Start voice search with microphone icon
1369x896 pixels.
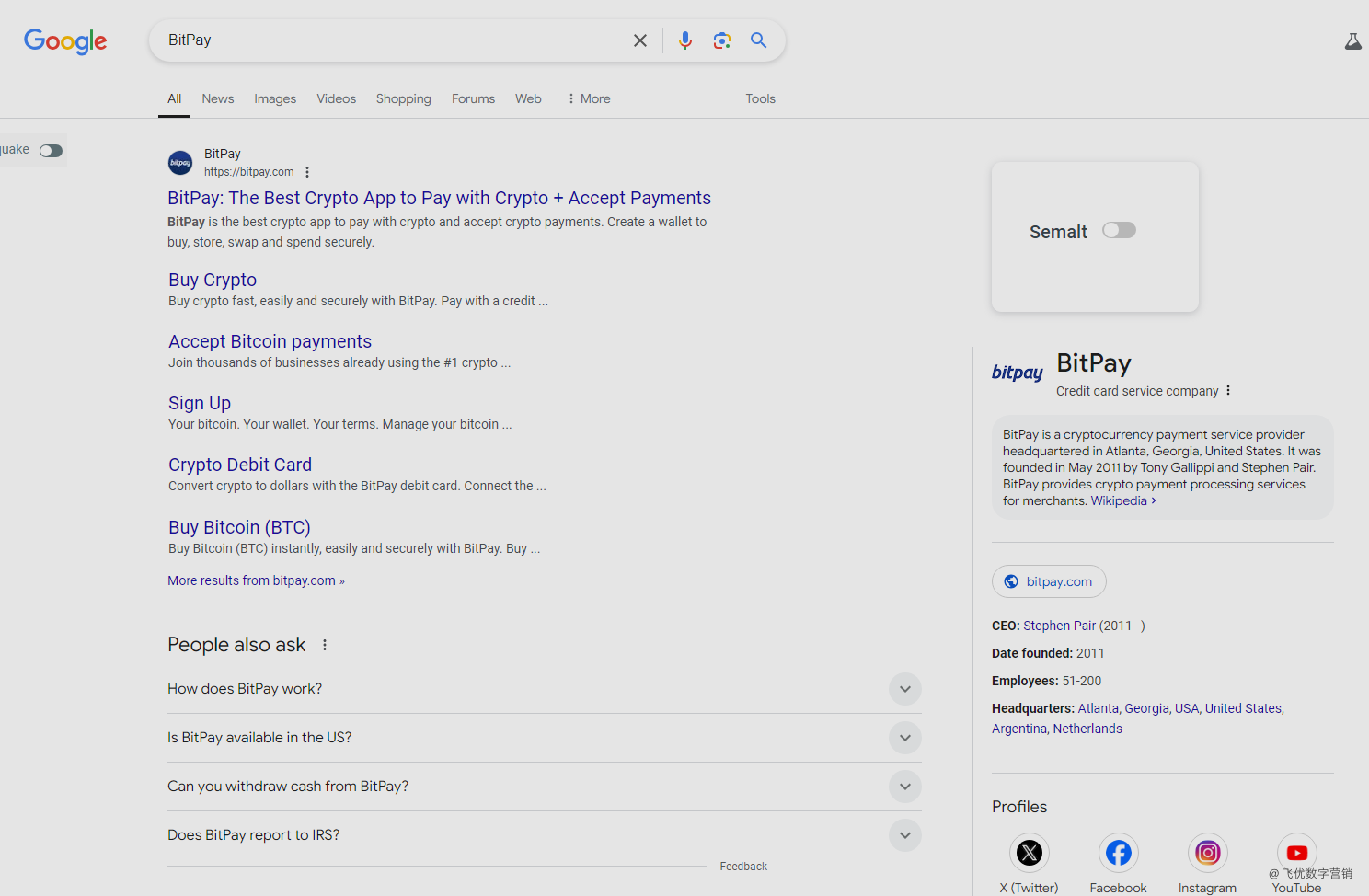(685, 40)
